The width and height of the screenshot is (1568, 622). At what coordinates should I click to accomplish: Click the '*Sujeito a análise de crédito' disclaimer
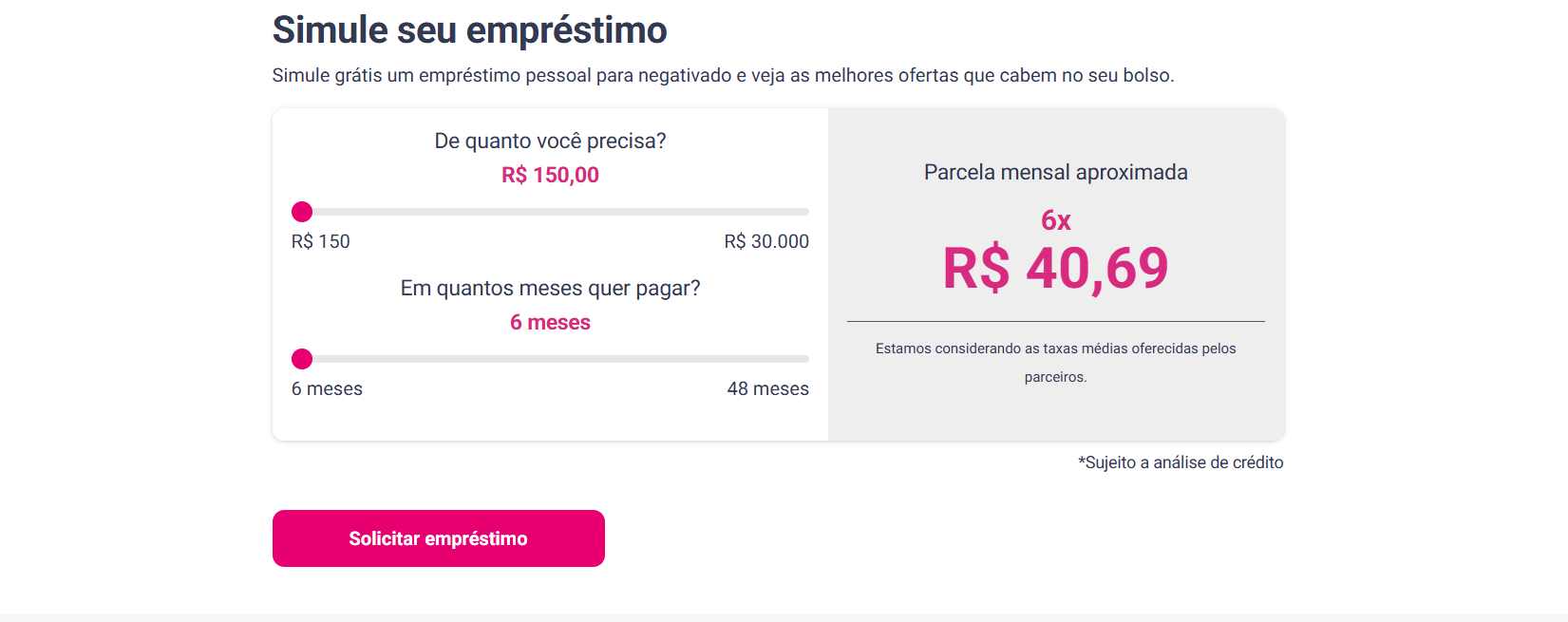[1181, 462]
